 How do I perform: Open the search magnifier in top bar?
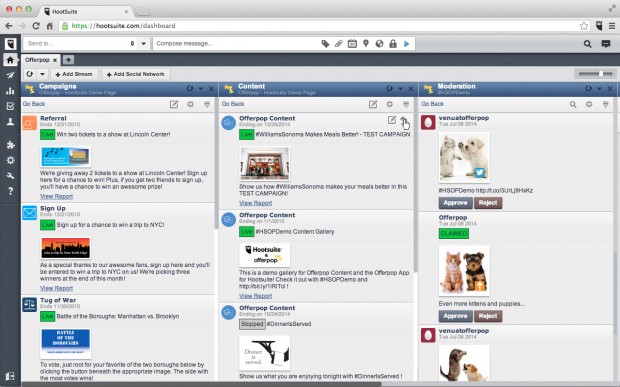point(588,44)
